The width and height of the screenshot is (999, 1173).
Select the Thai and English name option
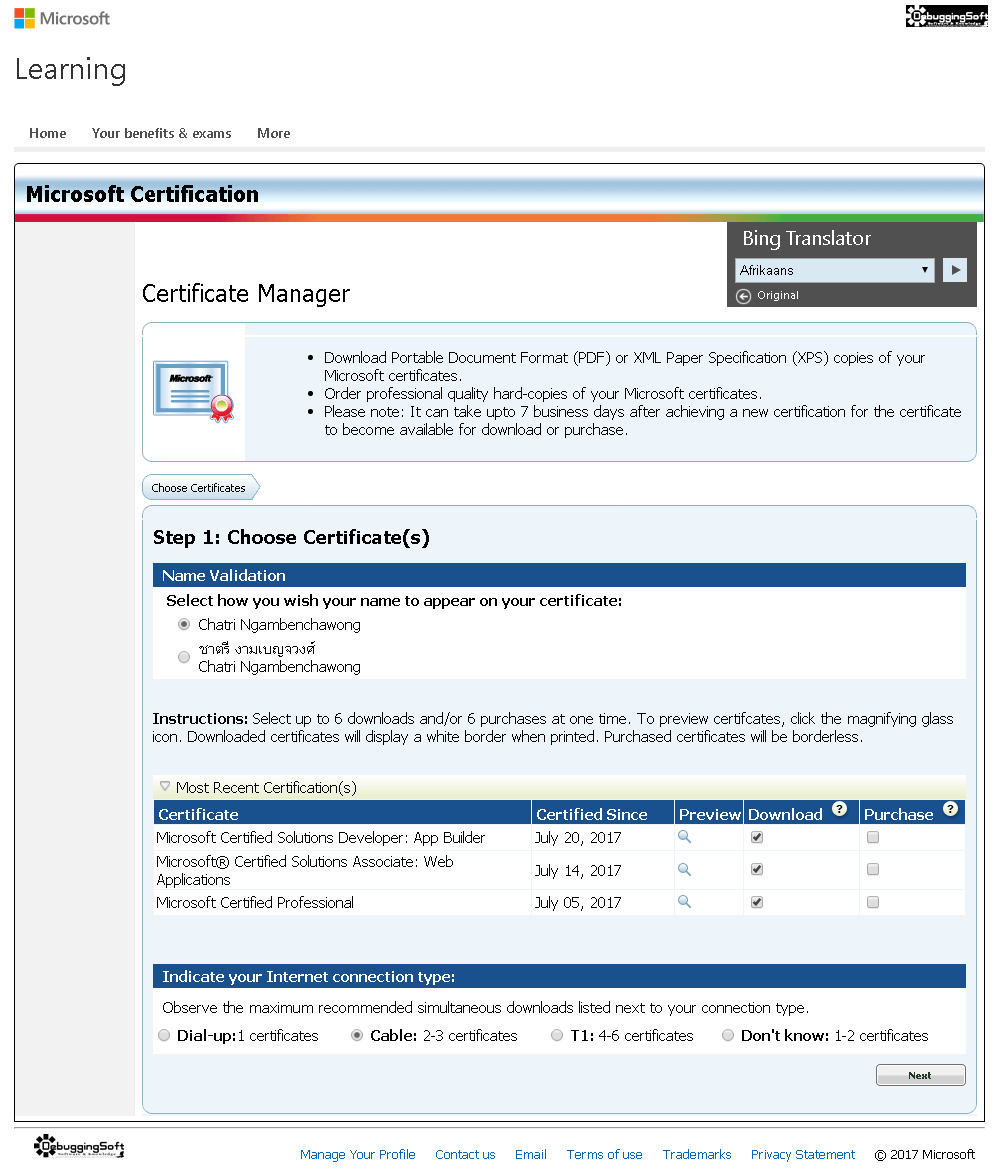pos(184,657)
